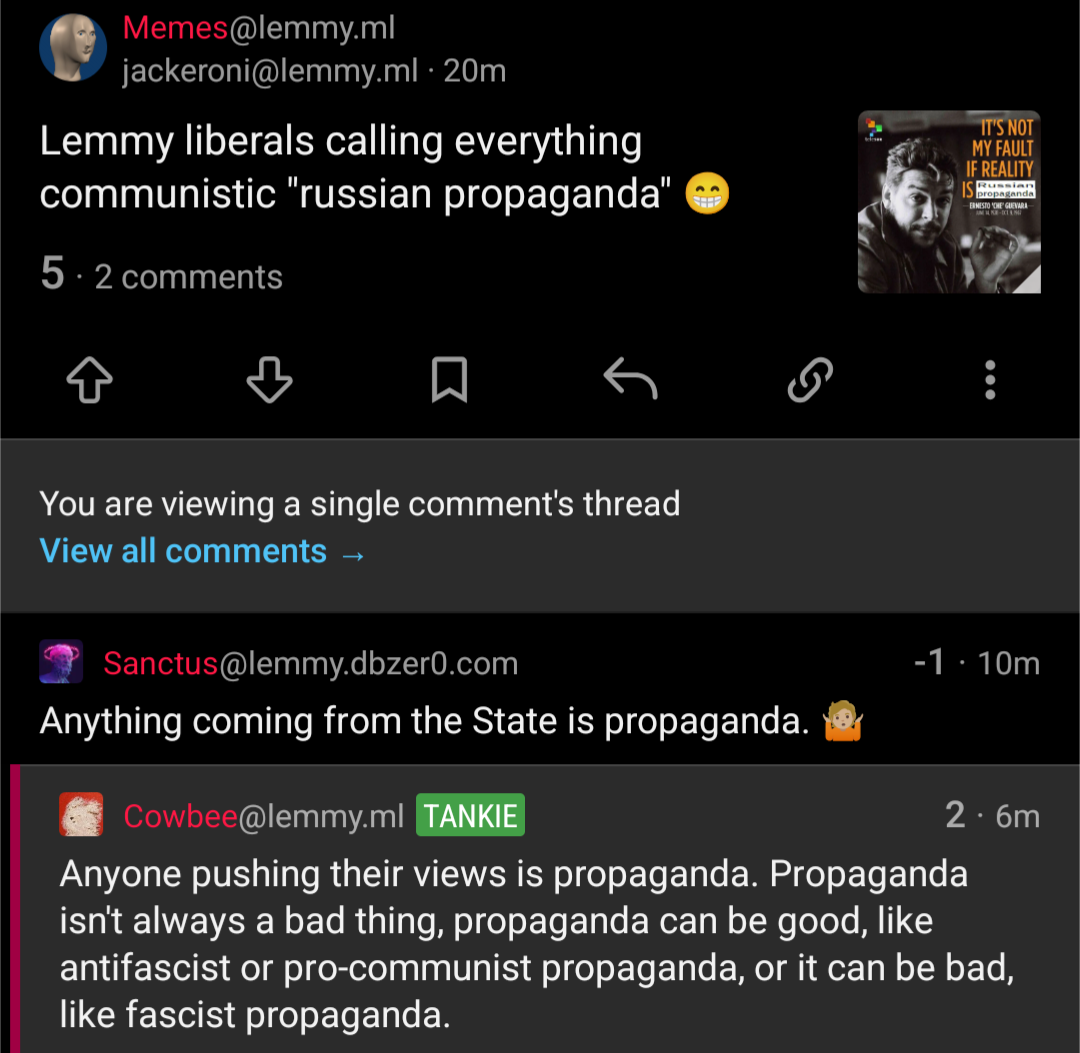Viewport: 1080px width, 1053px height.
Task: Click View all comments link
Action: [x=202, y=551]
